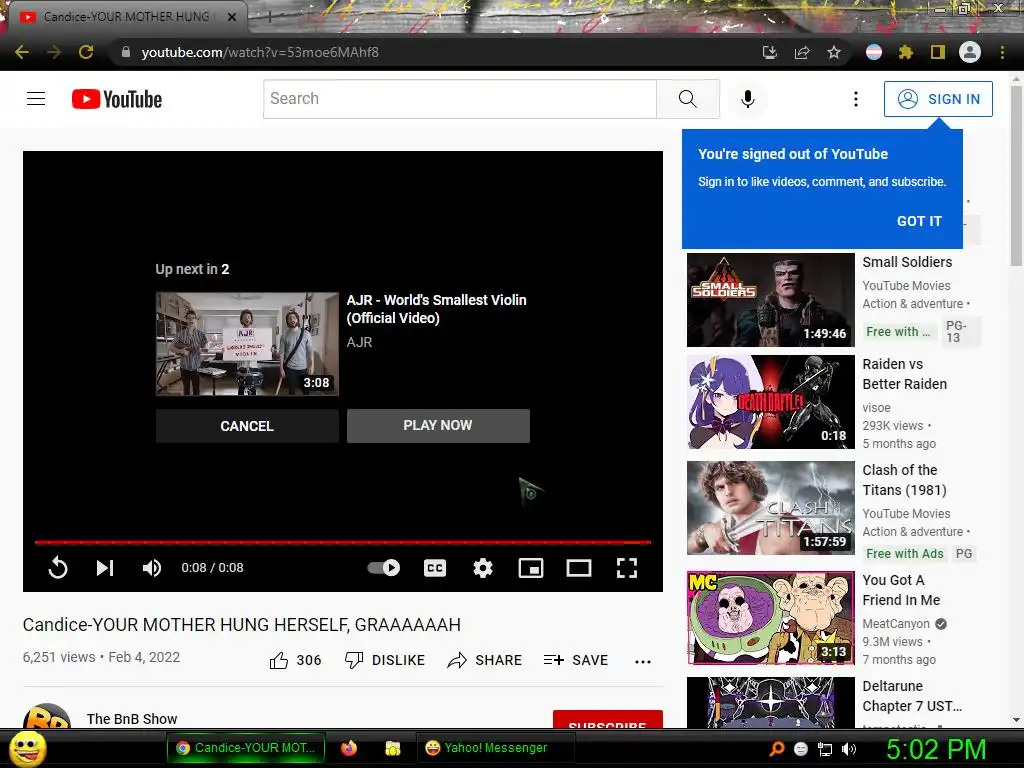Click the DISLIKE button
1024x768 pixels.
(x=385, y=660)
